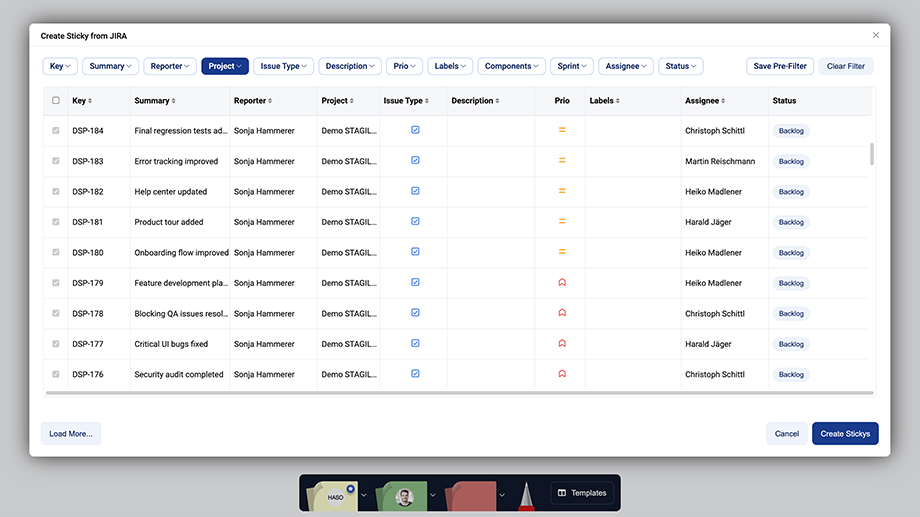The image size is (920, 517).
Task: Toggle the select-all checkbox in table header
Action: 56,101
